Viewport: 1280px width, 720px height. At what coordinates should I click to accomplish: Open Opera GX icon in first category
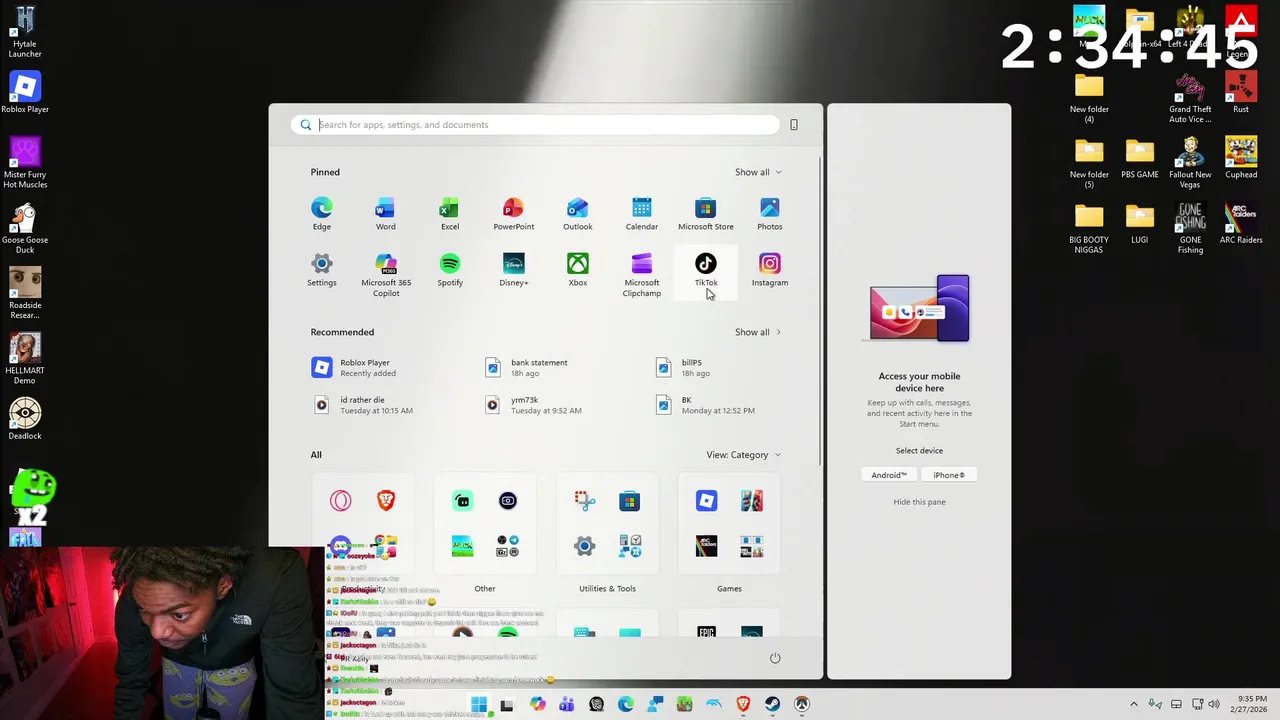[341, 500]
